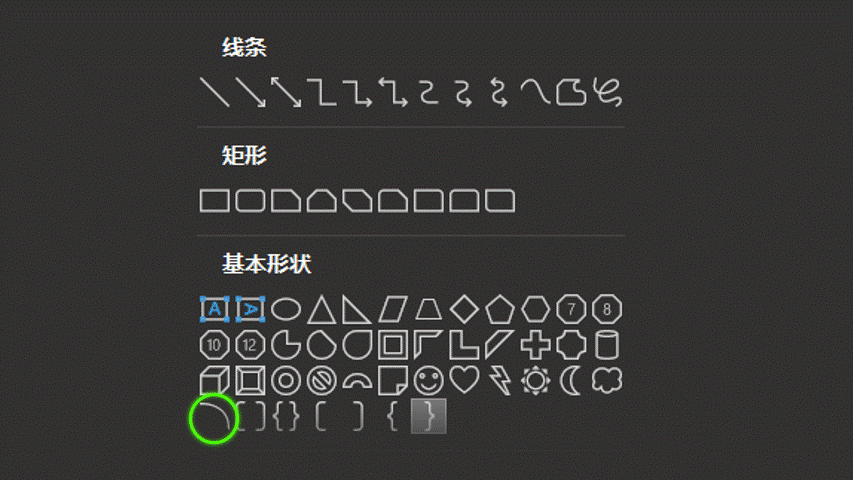
Task: Select the plain rectangle shape
Action: pyautogui.click(x=215, y=201)
